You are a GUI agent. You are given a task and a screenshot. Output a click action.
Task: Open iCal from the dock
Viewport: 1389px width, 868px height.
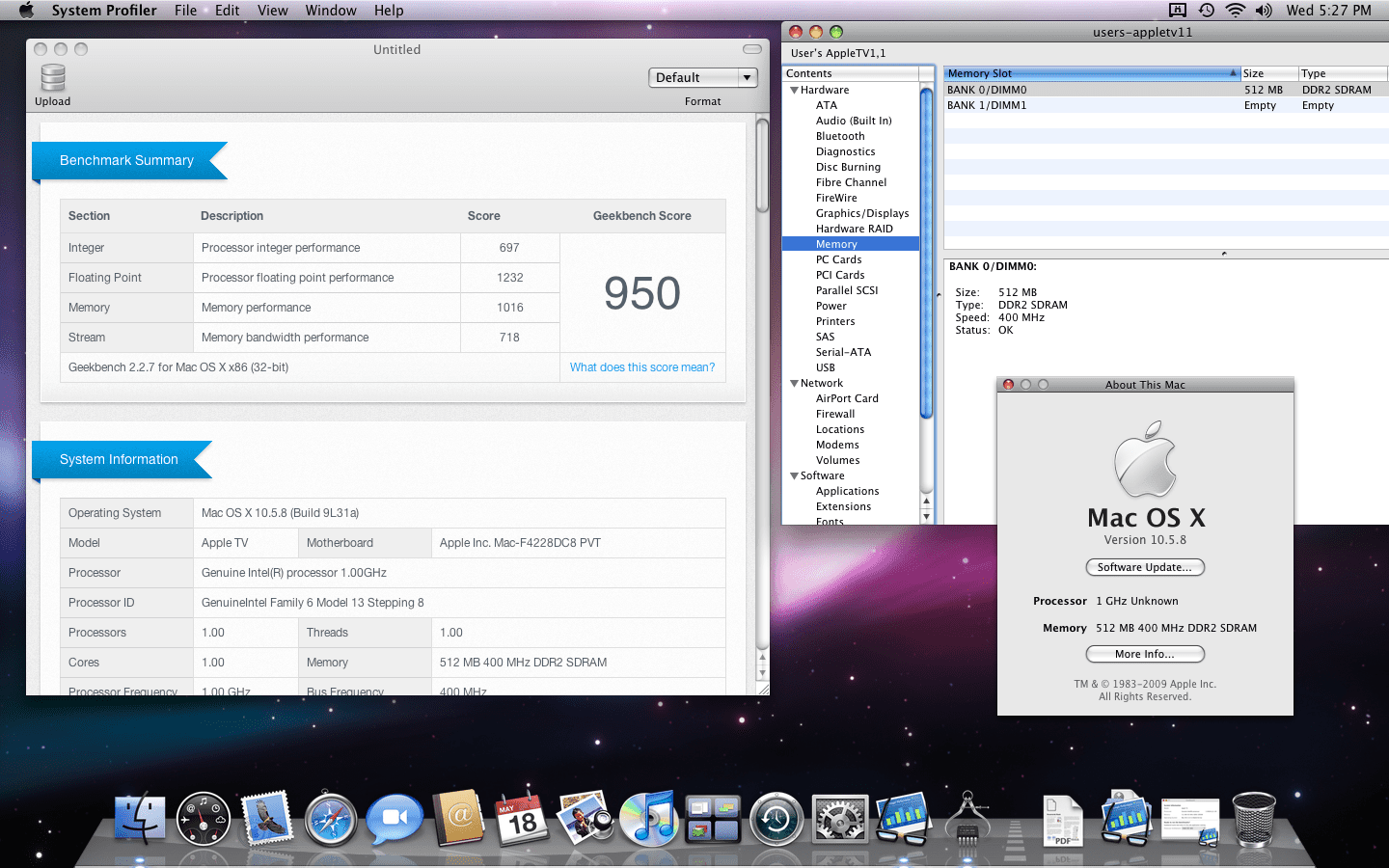[x=522, y=820]
